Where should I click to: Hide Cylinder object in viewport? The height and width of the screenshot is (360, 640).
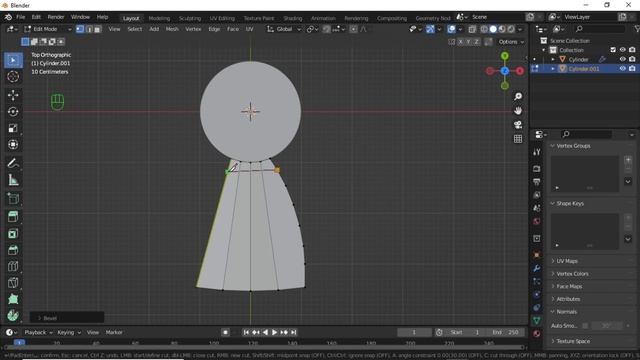point(622,59)
